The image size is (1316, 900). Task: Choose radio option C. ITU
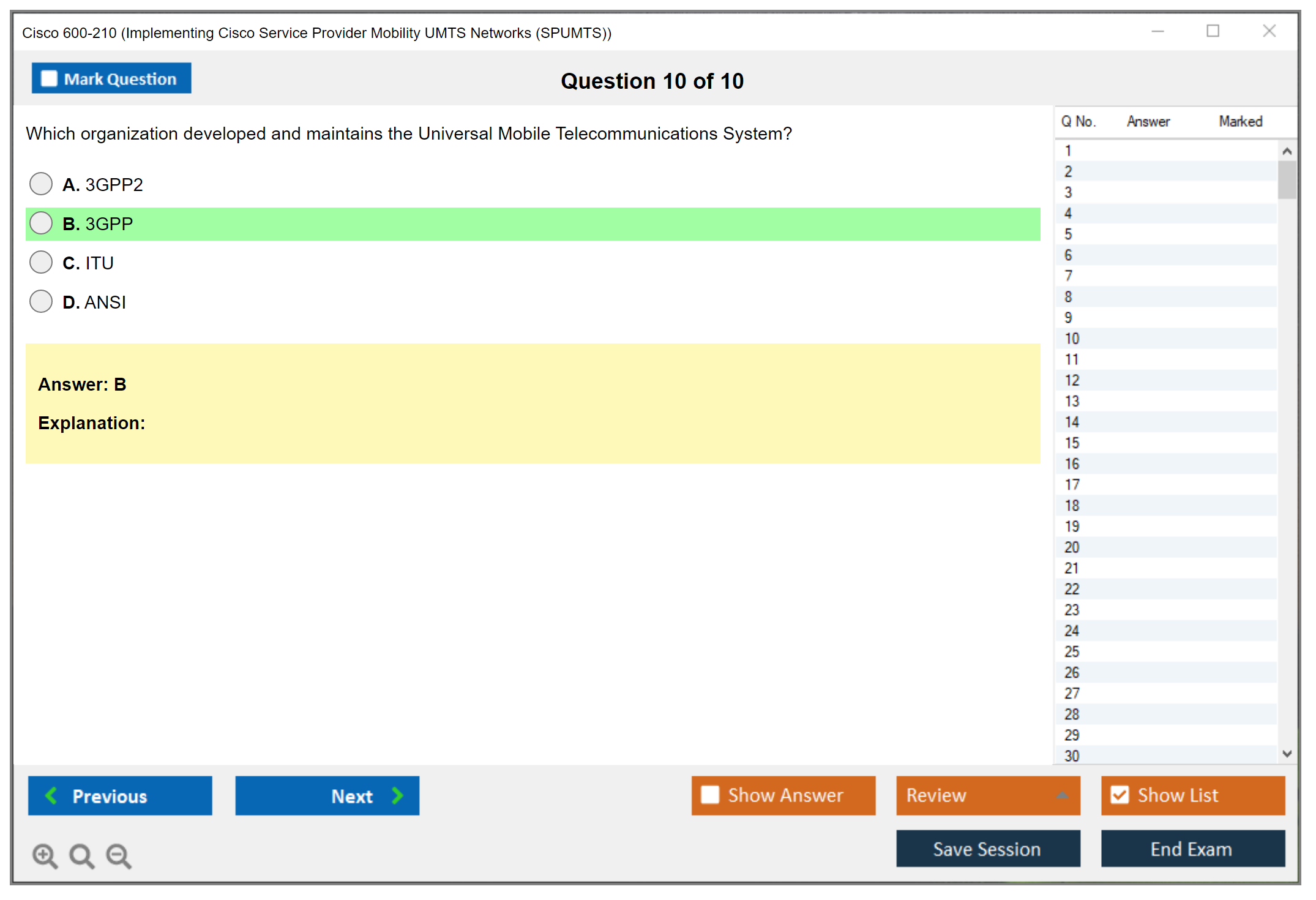(x=41, y=262)
